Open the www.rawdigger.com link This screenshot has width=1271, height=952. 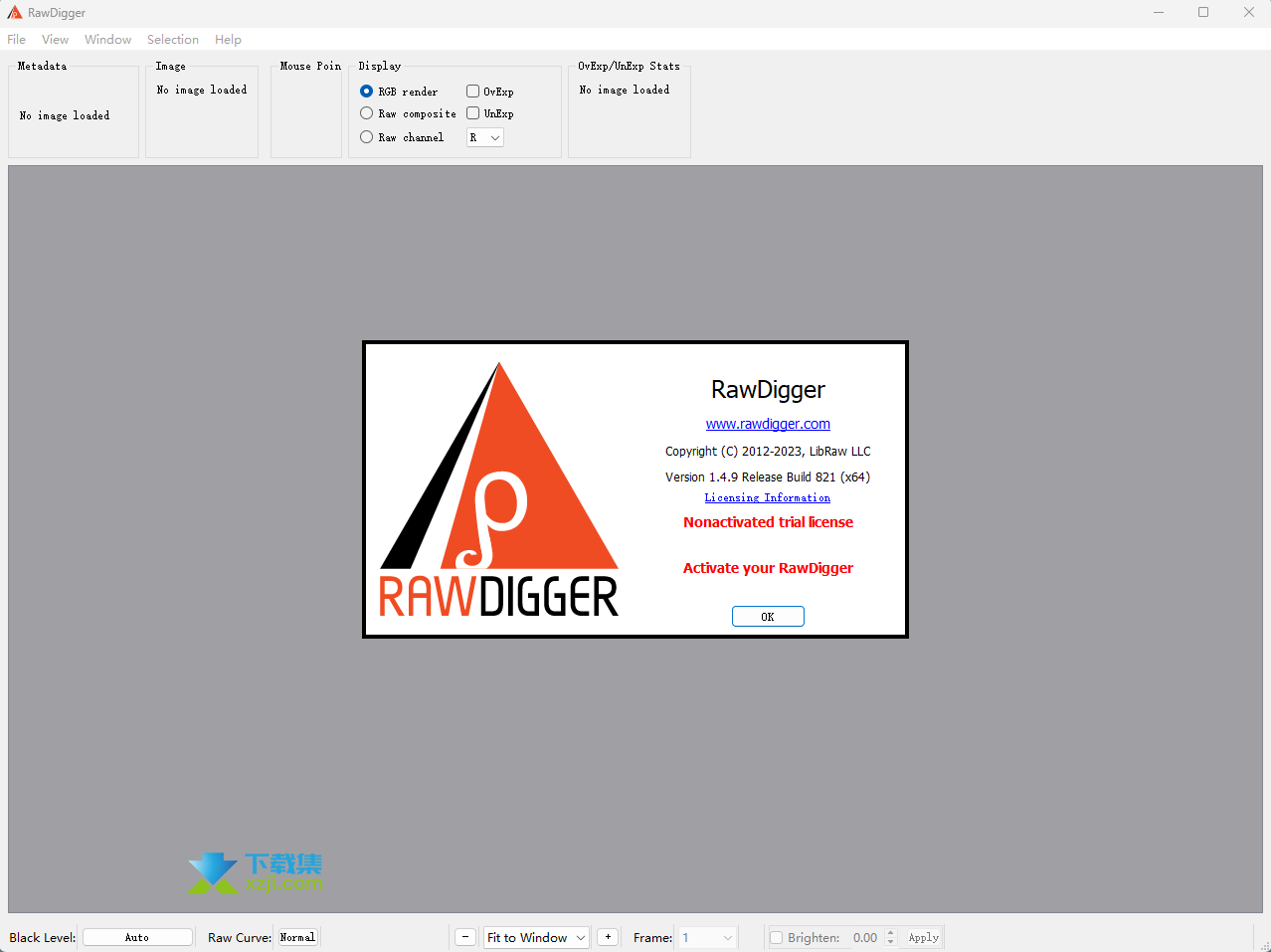[768, 424]
